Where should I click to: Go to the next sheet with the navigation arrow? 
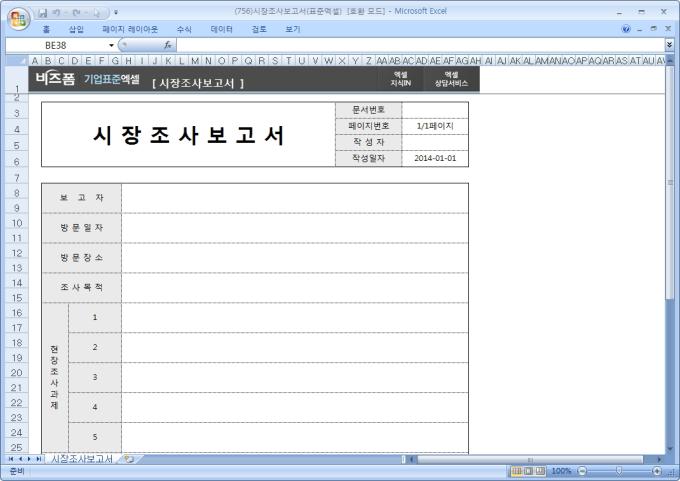[29, 458]
